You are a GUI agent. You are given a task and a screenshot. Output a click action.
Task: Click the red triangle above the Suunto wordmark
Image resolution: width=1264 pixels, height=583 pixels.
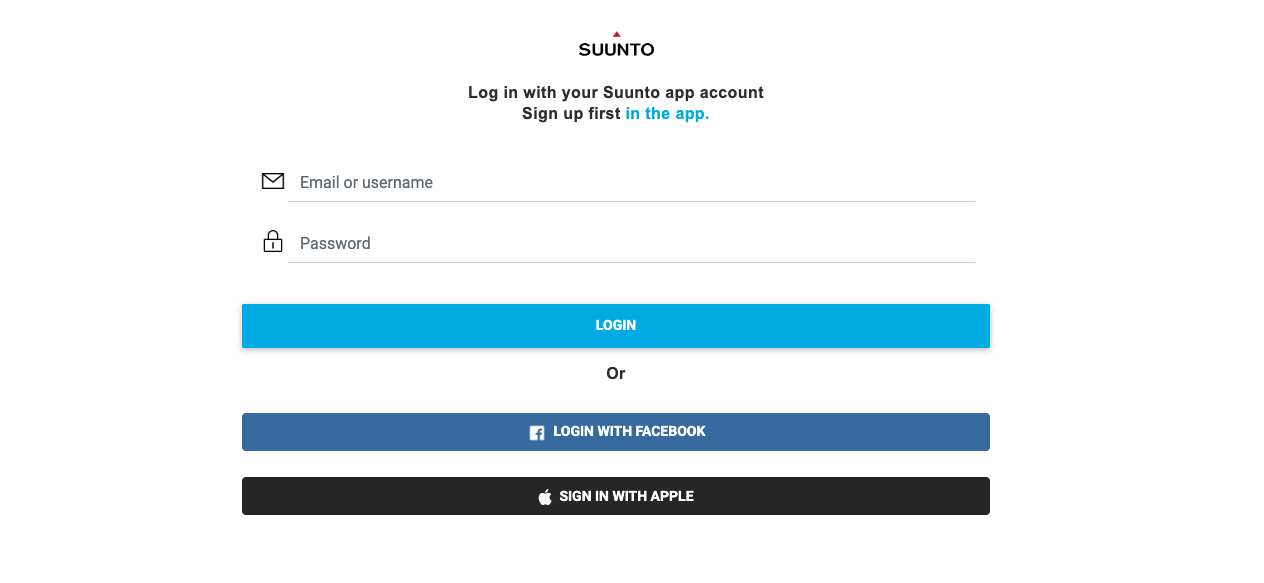(x=616, y=34)
